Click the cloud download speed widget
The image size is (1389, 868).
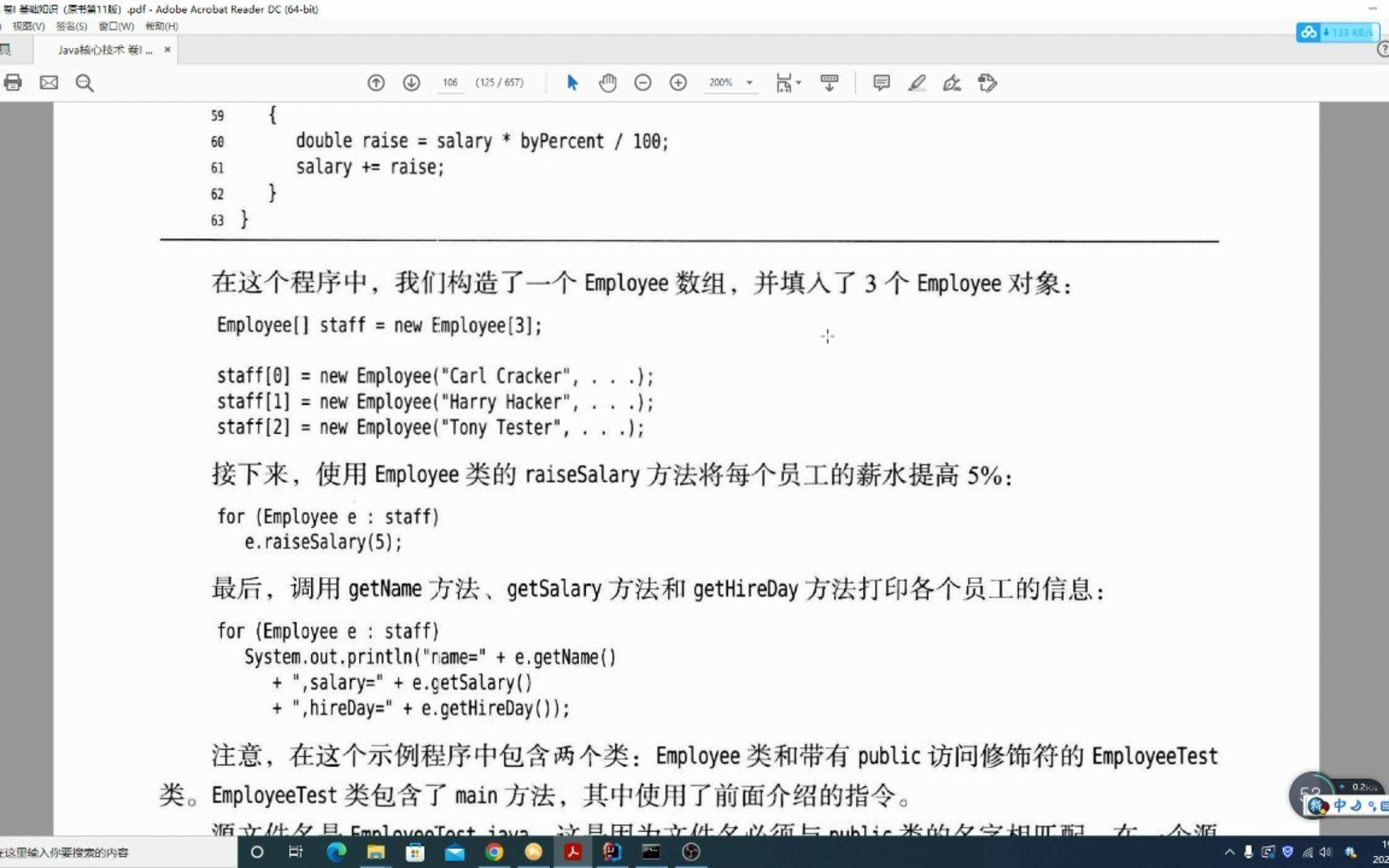pyautogui.click(x=1338, y=32)
